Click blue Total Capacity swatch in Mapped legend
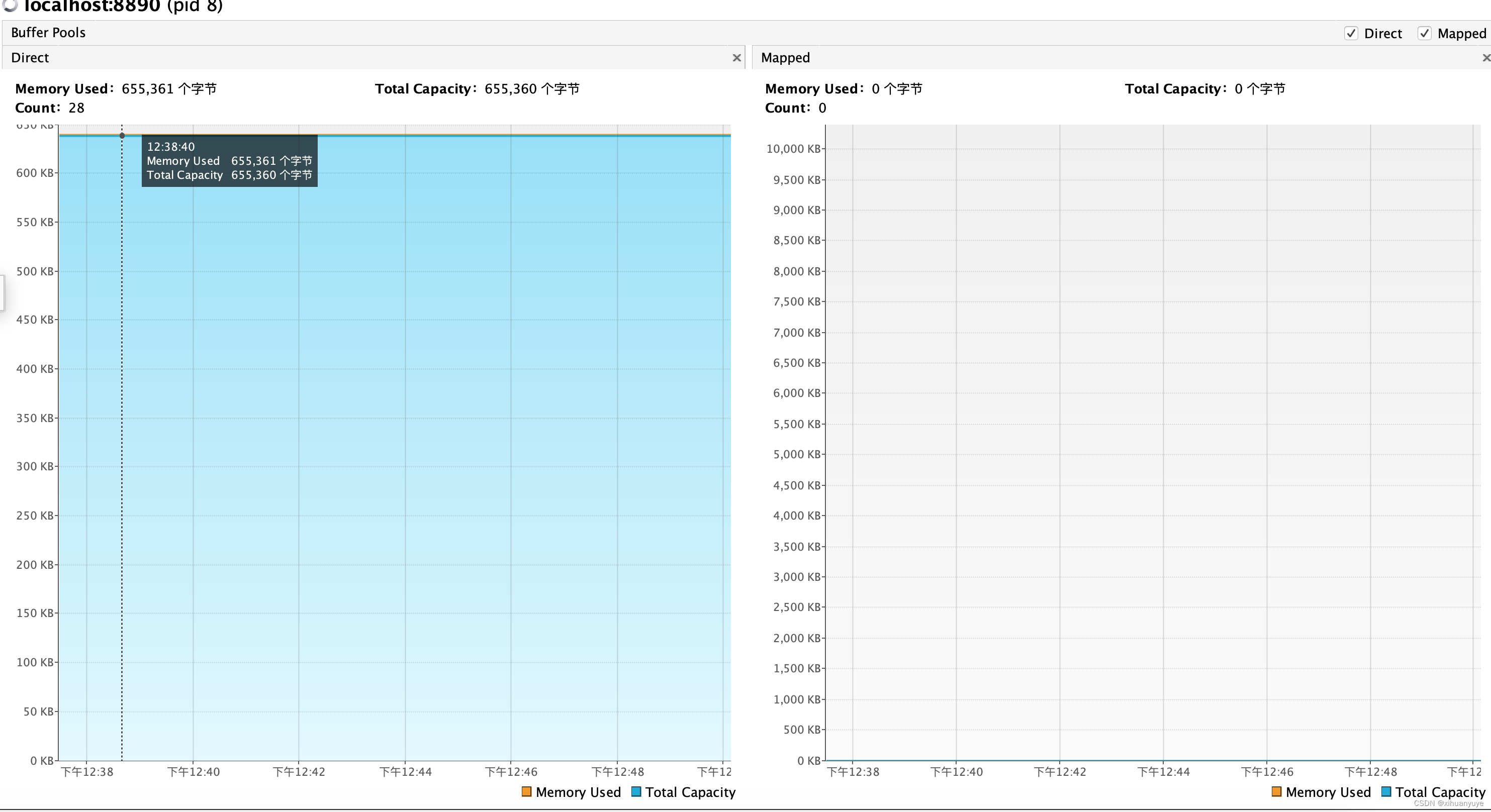This screenshot has height=812, width=1491. coord(1386,792)
